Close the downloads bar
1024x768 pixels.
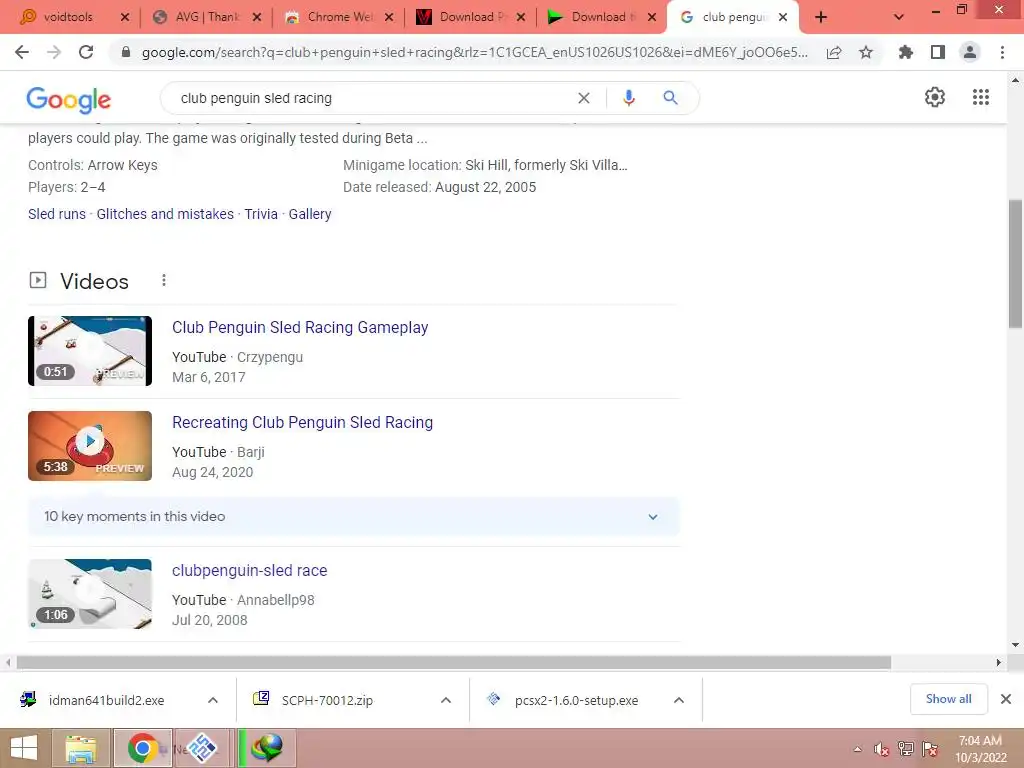[x=1006, y=699]
